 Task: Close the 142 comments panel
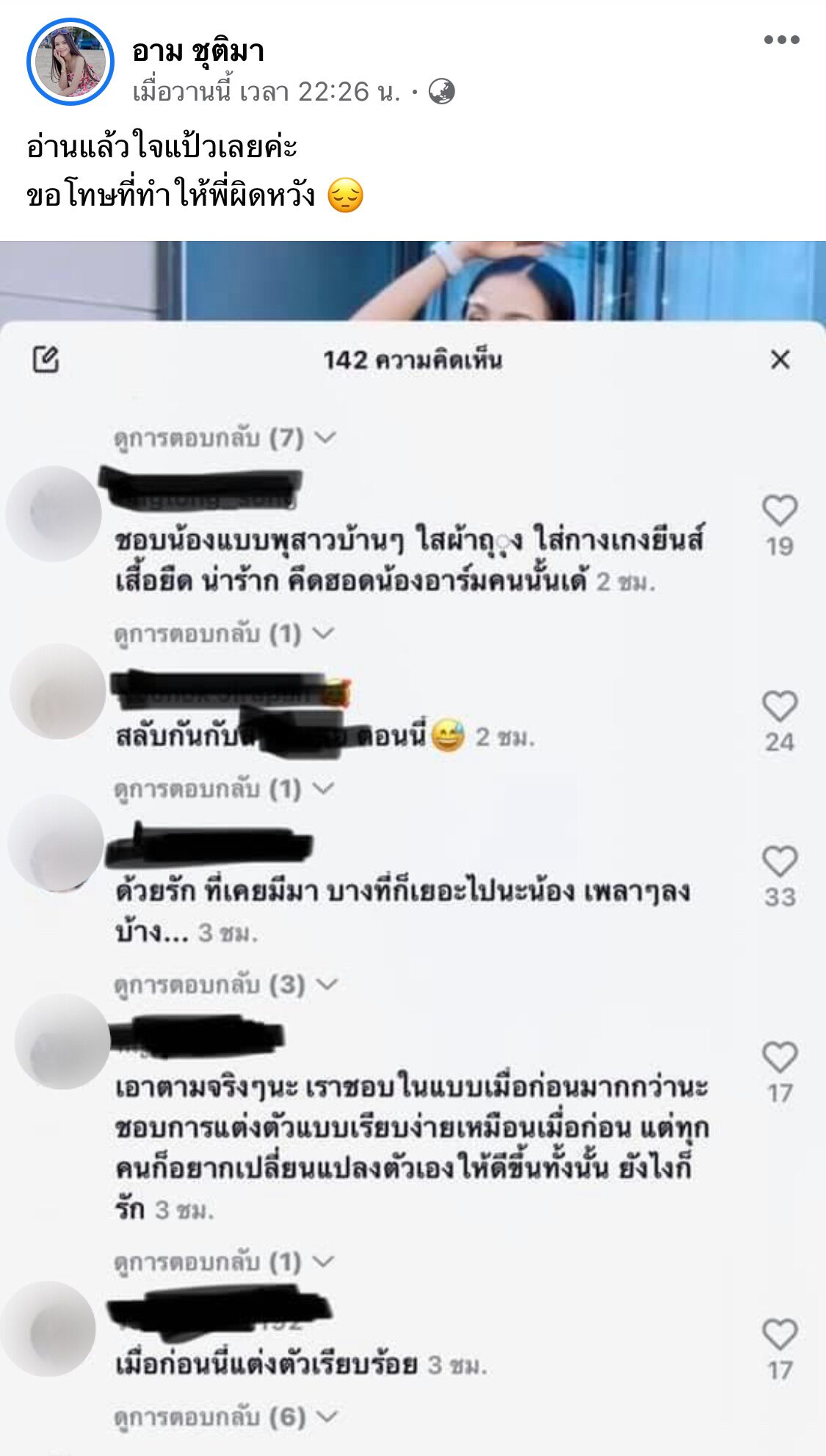point(780,359)
